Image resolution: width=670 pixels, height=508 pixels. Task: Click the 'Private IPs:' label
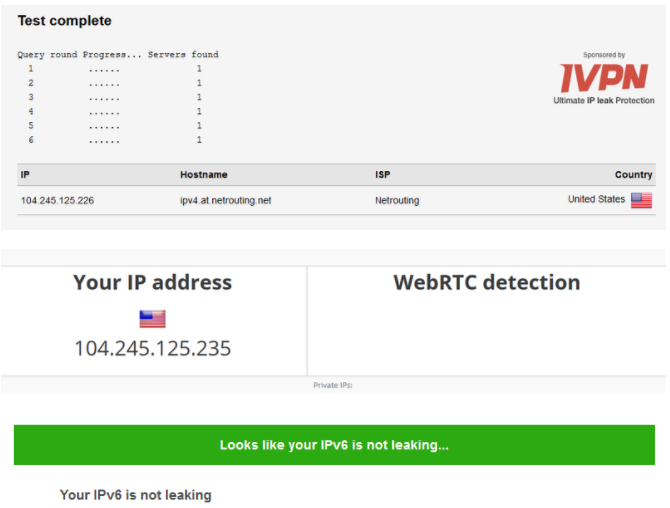[x=333, y=385]
